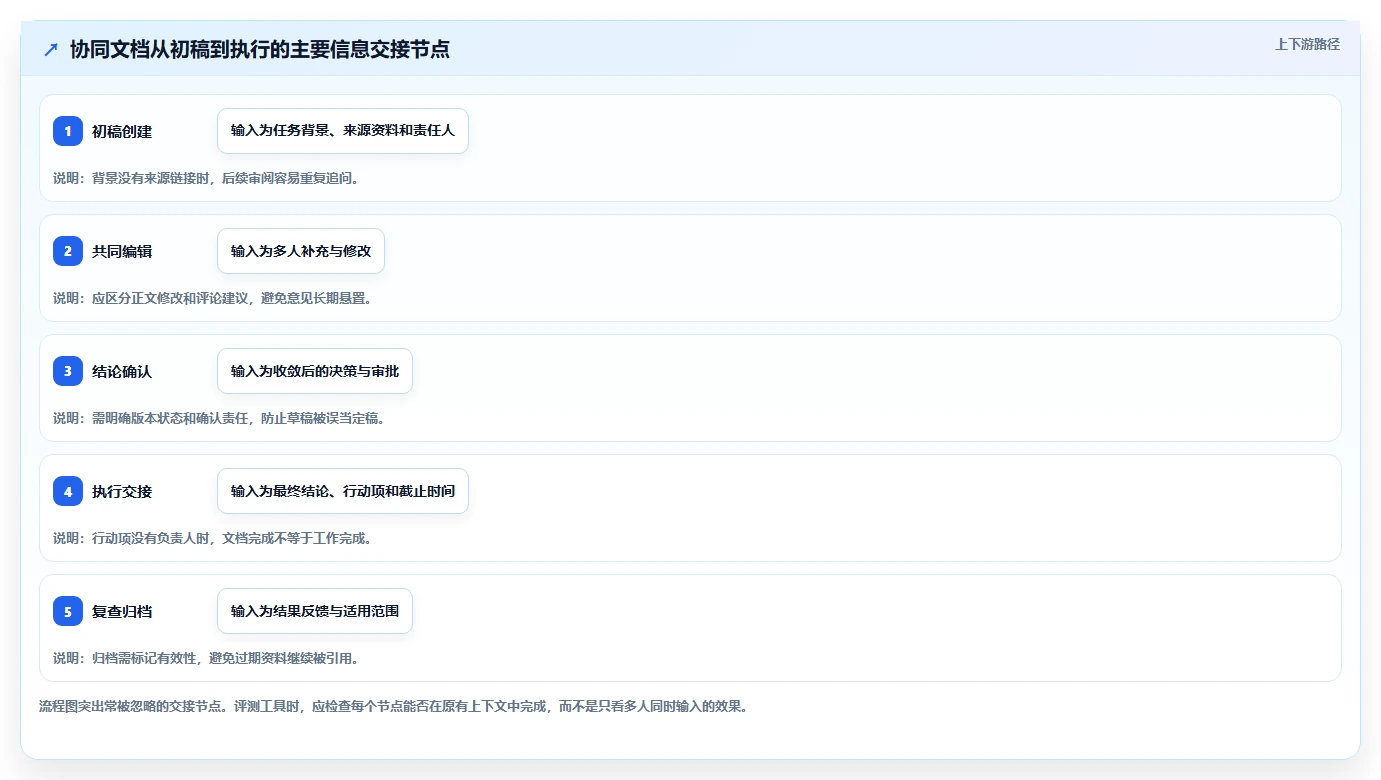This screenshot has width=1381, height=780.
Task: Click the note about 行动项没有负责人时
Action: click(213, 538)
